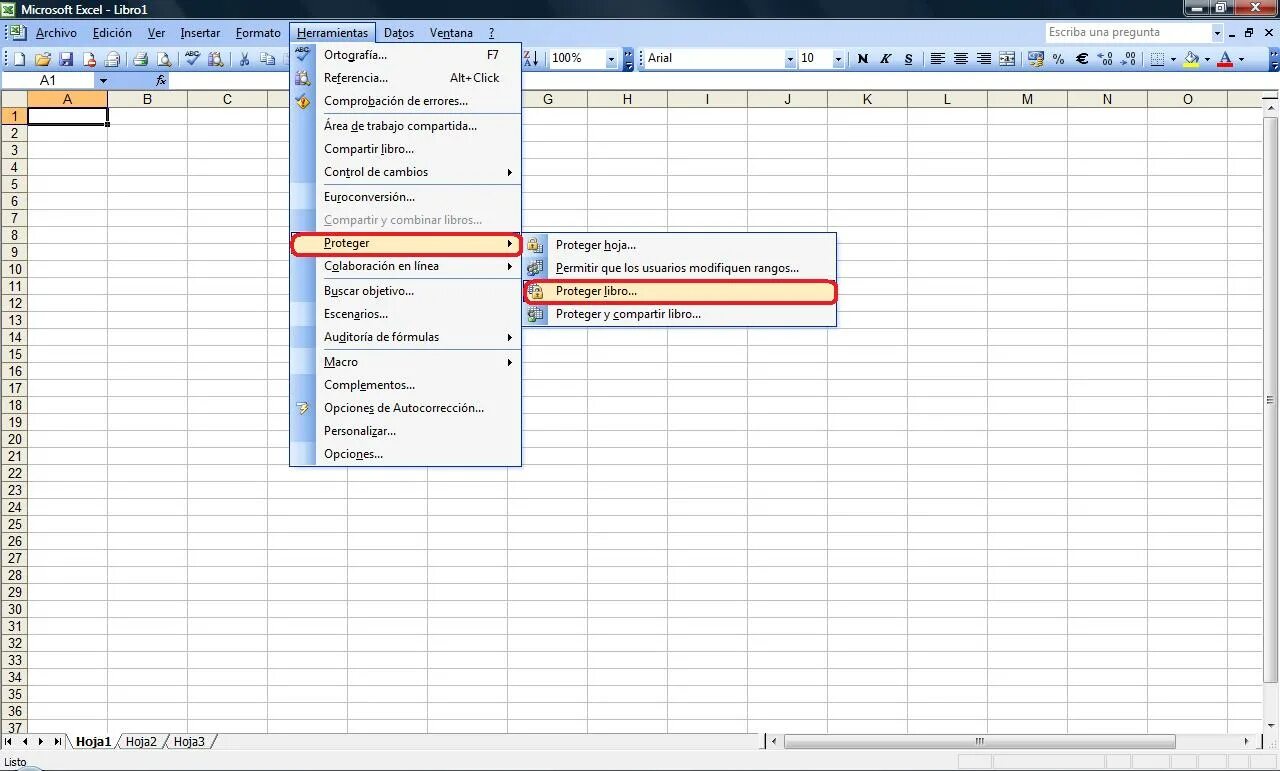The image size is (1280, 771).
Task: Open the Datos menu
Action: pos(399,33)
